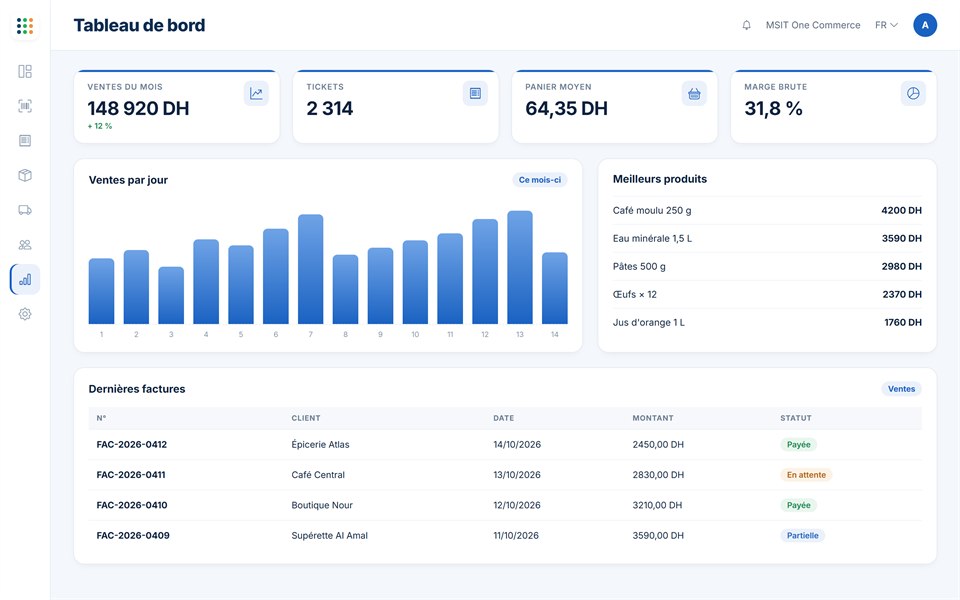Click the 148 920 DH sales value
The width and height of the screenshot is (960, 600).
point(138,108)
